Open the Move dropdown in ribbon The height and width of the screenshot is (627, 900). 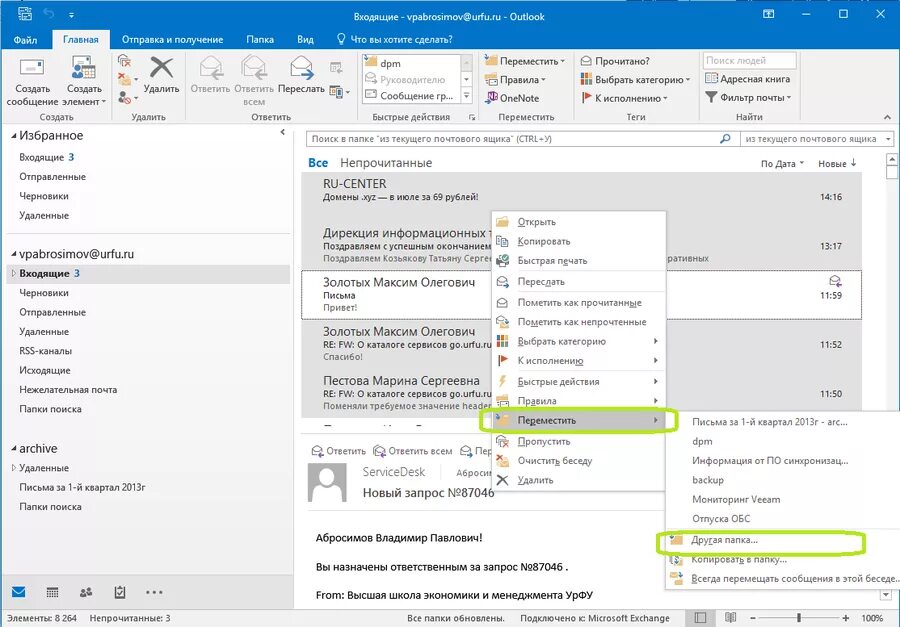(x=525, y=61)
